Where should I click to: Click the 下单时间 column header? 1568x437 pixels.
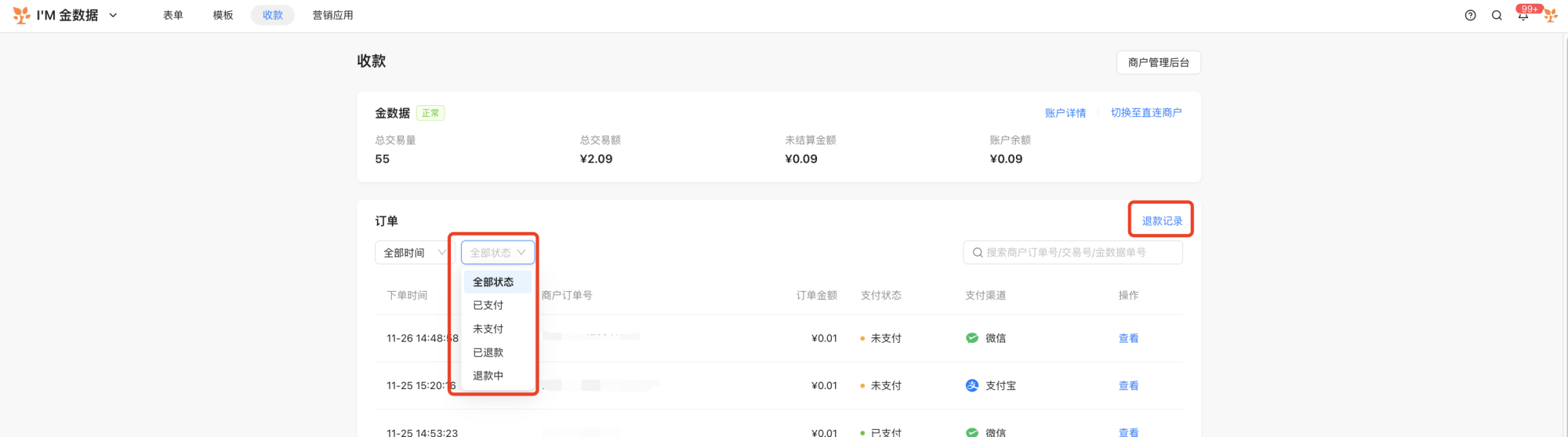coord(407,295)
